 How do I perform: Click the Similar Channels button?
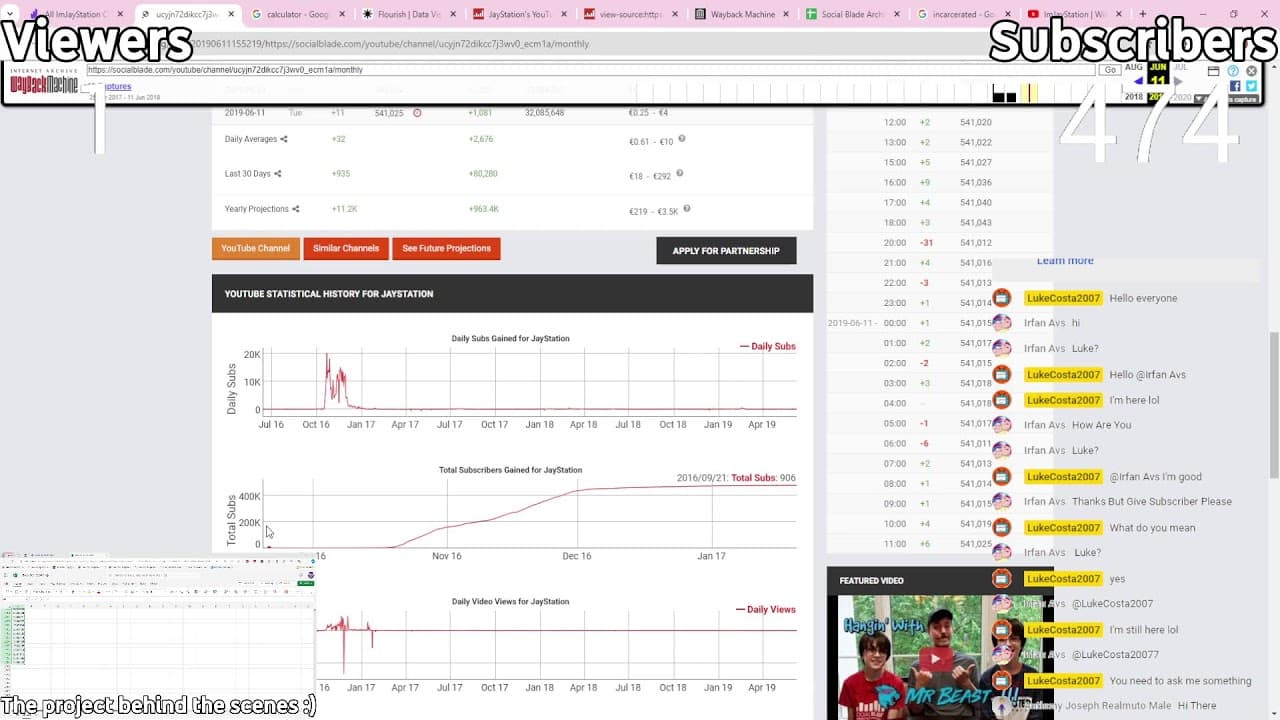pyautogui.click(x=346, y=248)
